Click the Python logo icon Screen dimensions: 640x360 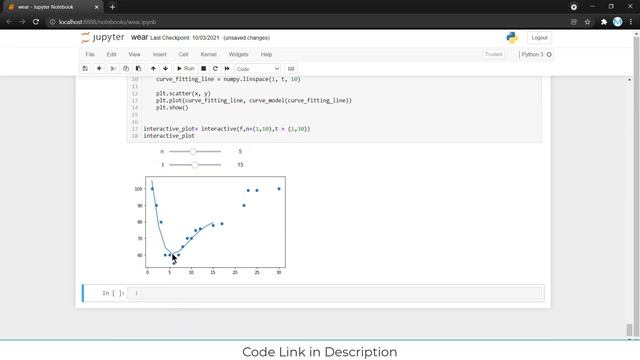(x=512, y=38)
